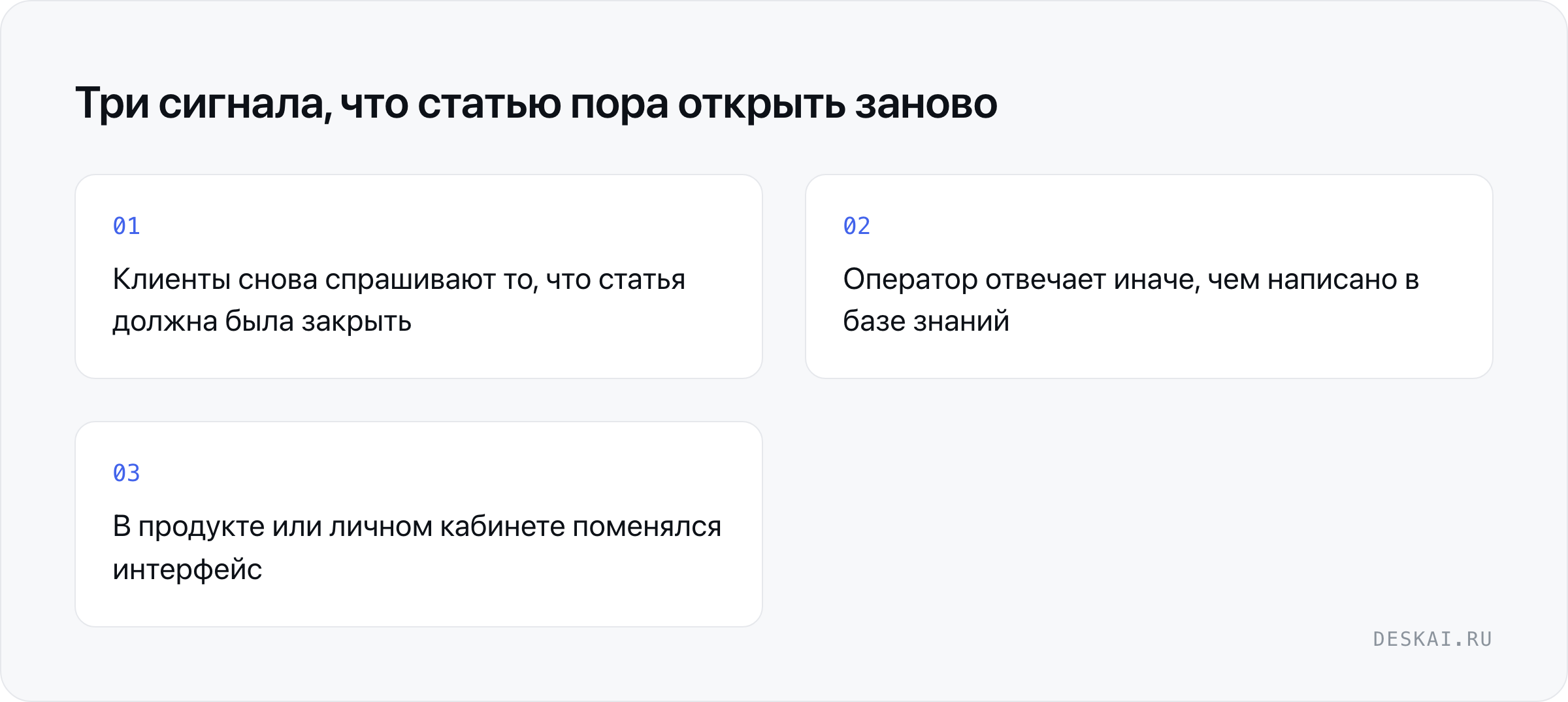Click the word 'заново' in the title
Image resolution: width=1568 pixels, height=702 pixels.
(x=926, y=105)
